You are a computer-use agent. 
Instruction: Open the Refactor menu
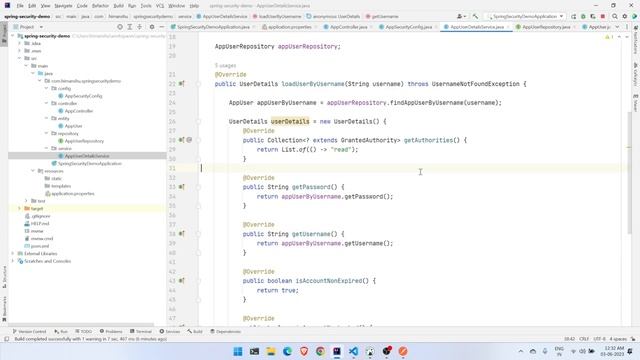(100, 6)
